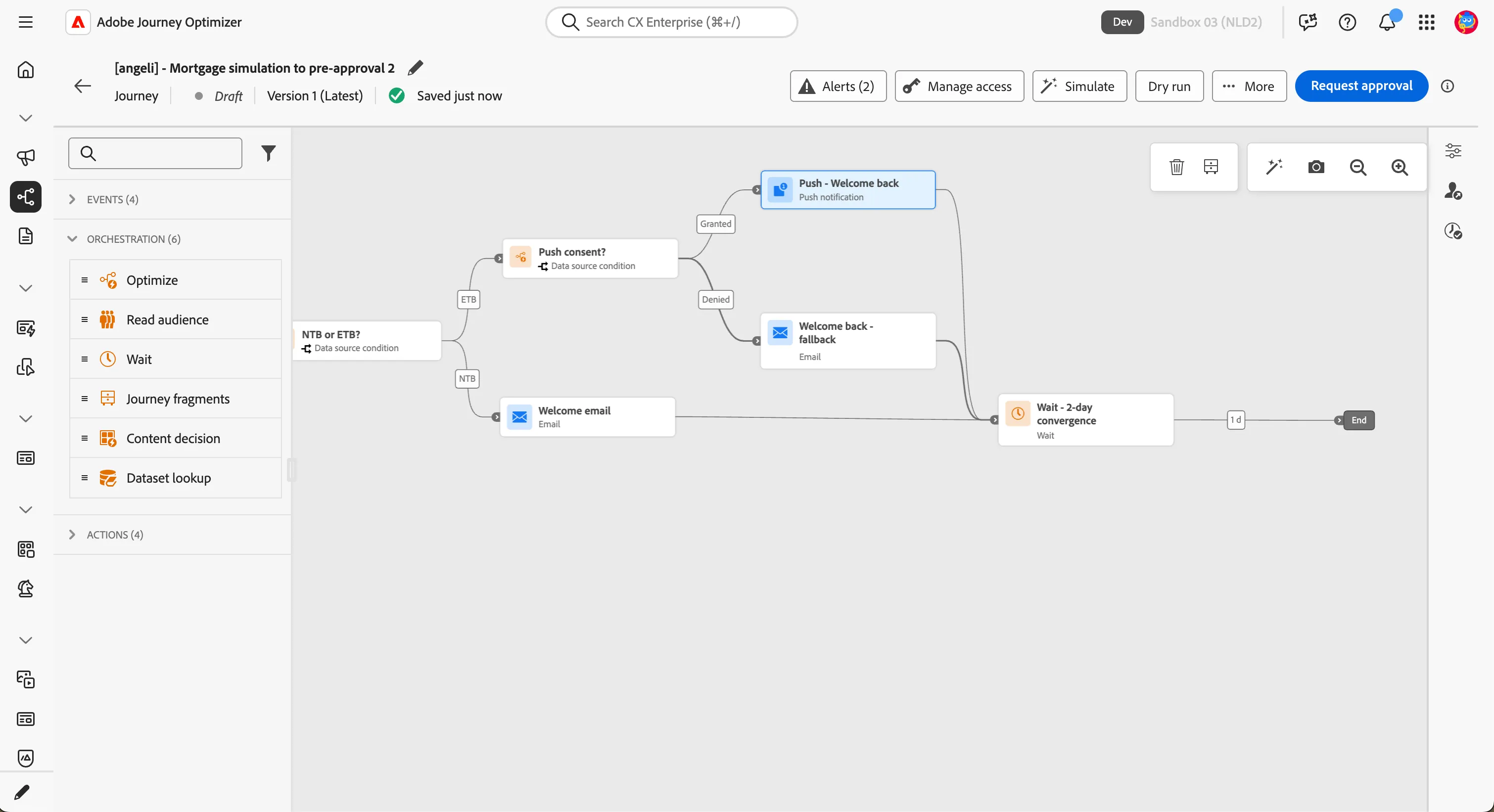Open the hamburger navigation menu
The width and height of the screenshot is (1494, 812).
26,22
